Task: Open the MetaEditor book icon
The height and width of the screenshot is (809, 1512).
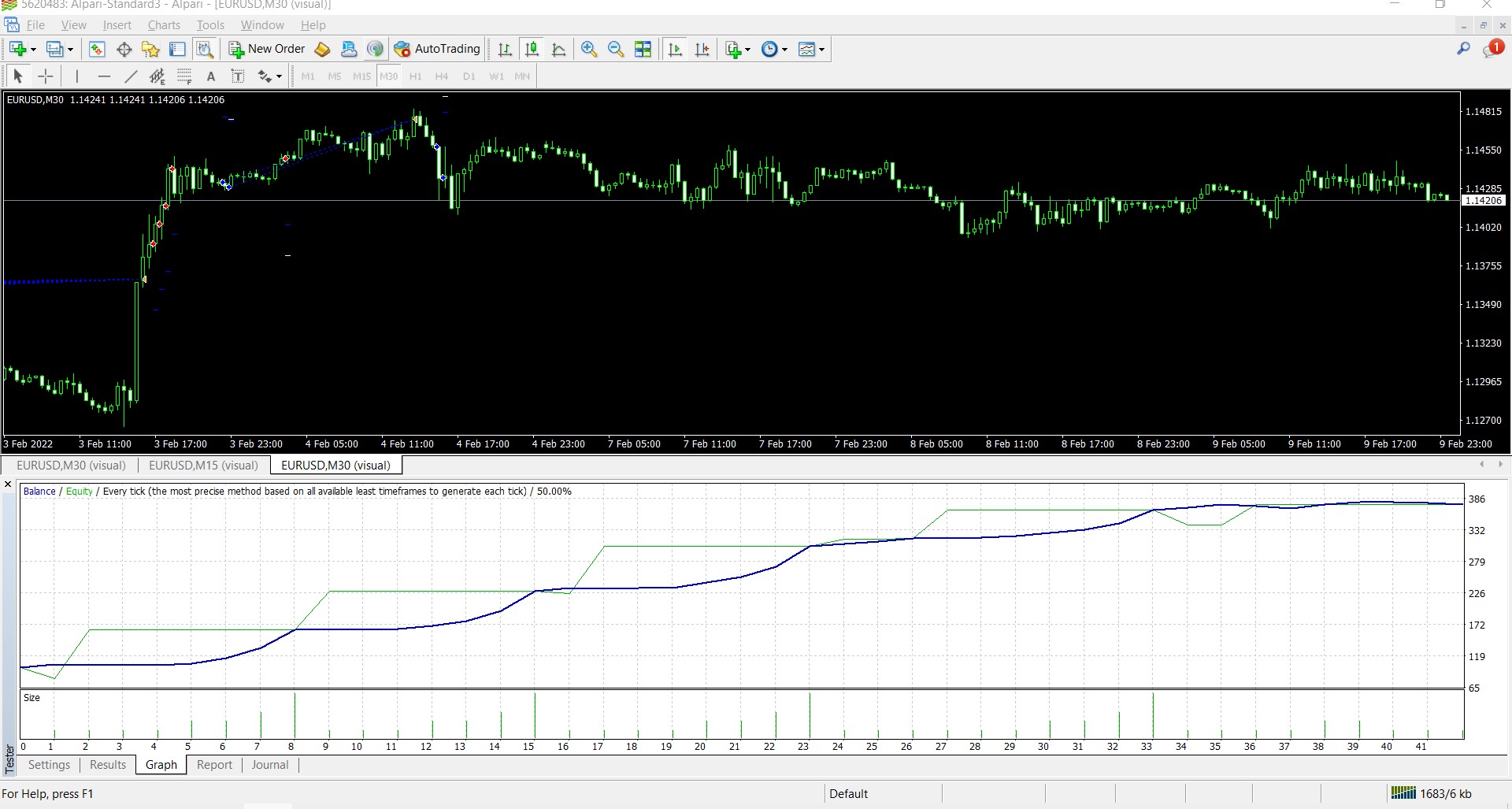Action: point(322,49)
